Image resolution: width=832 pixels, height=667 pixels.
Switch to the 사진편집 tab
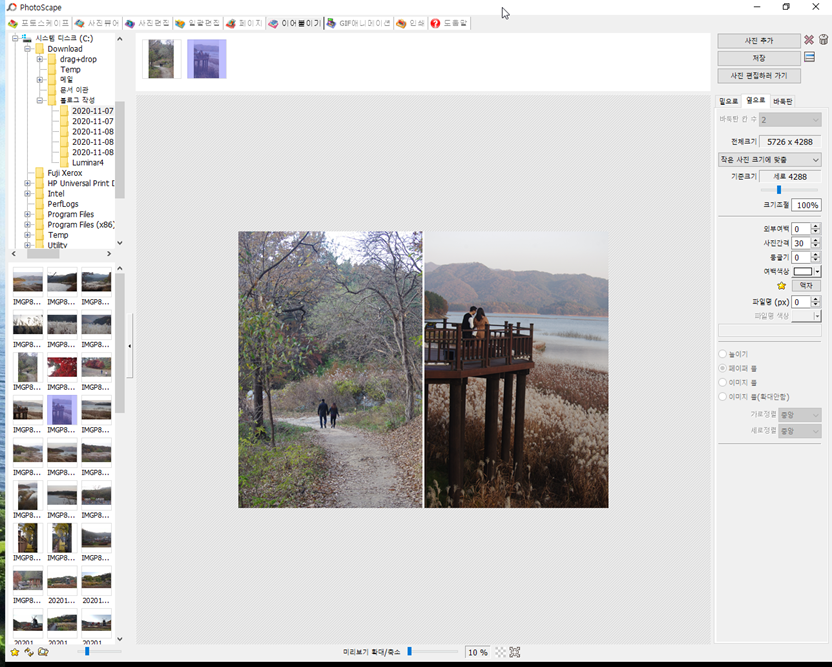(148, 23)
